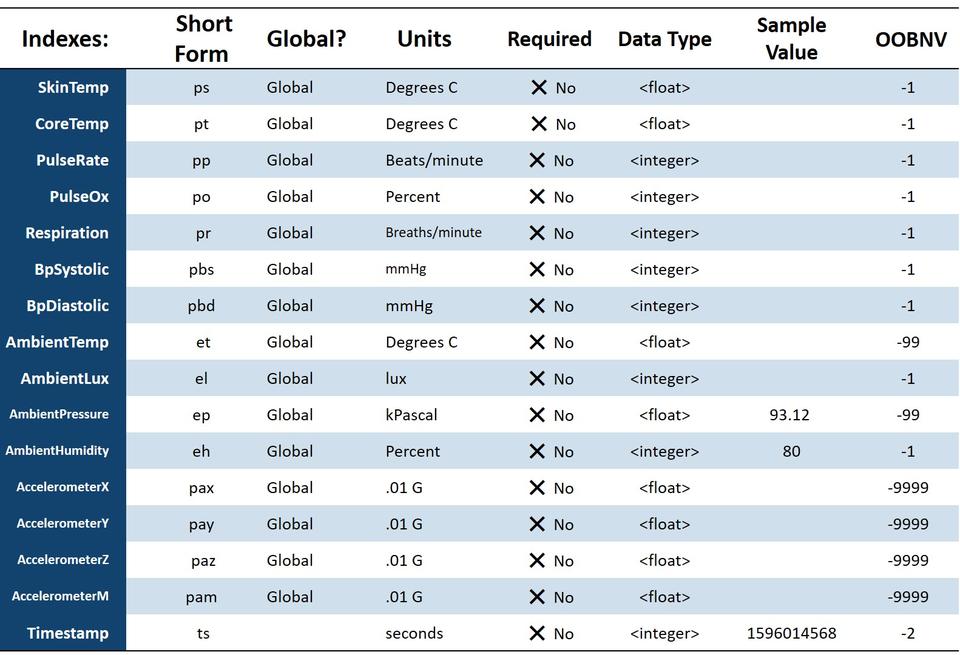The width and height of the screenshot is (960, 655).
Task: Select the Breaths/minute units cell
Action: [x=433, y=233]
